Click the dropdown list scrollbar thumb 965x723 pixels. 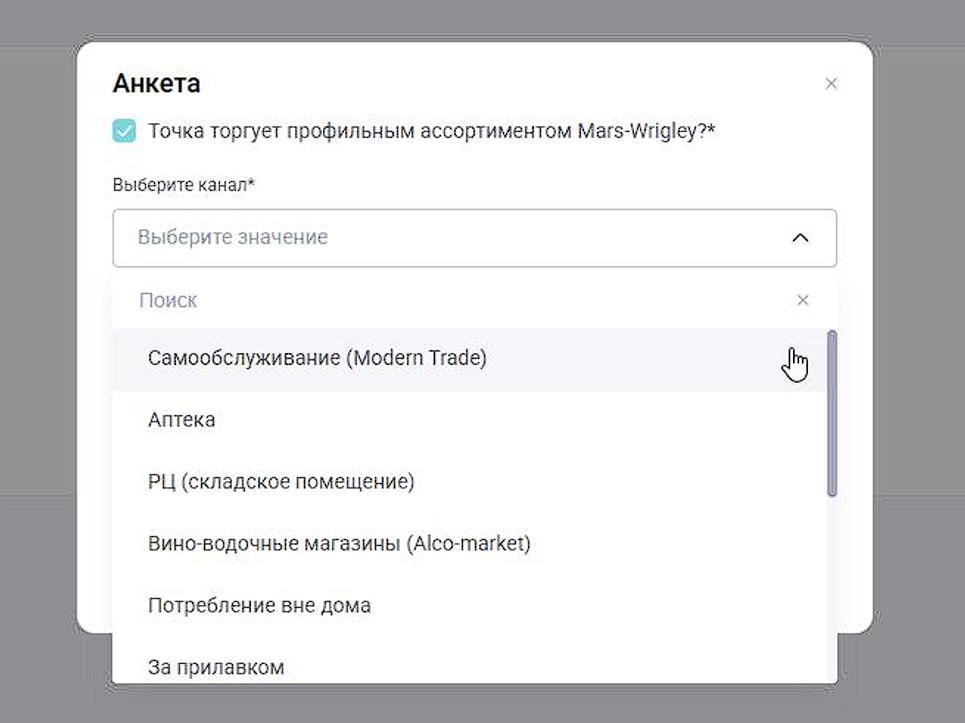coord(832,412)
